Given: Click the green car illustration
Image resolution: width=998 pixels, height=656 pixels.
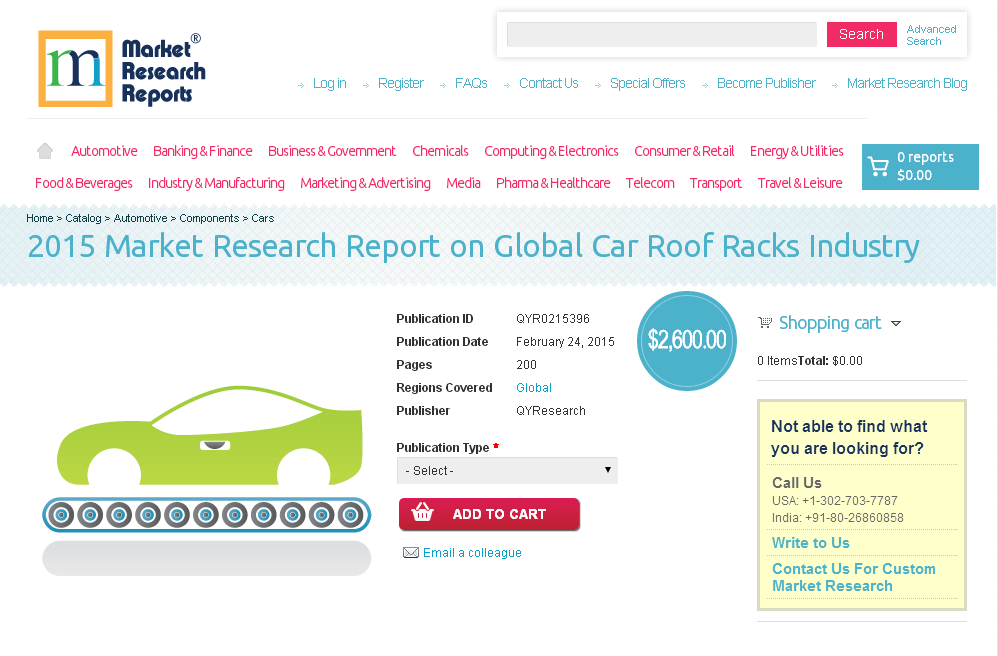Looking at the screenshot, I should point(210,440).
